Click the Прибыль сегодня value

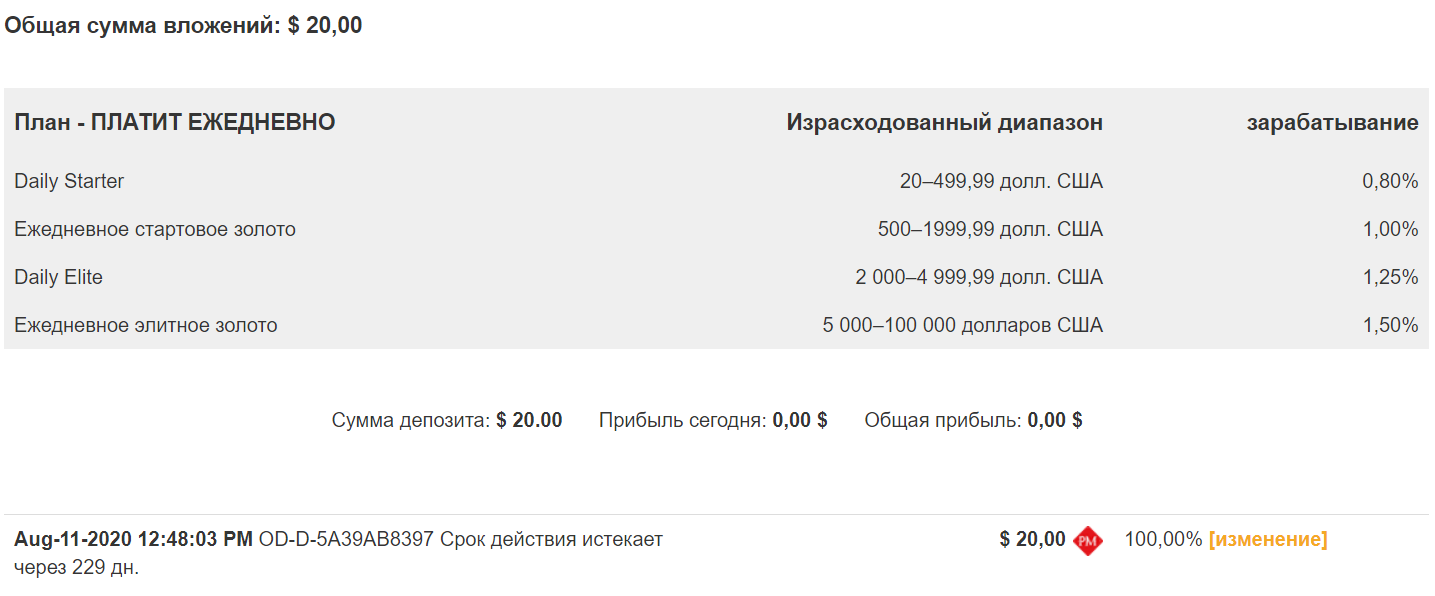click(799, 420)
